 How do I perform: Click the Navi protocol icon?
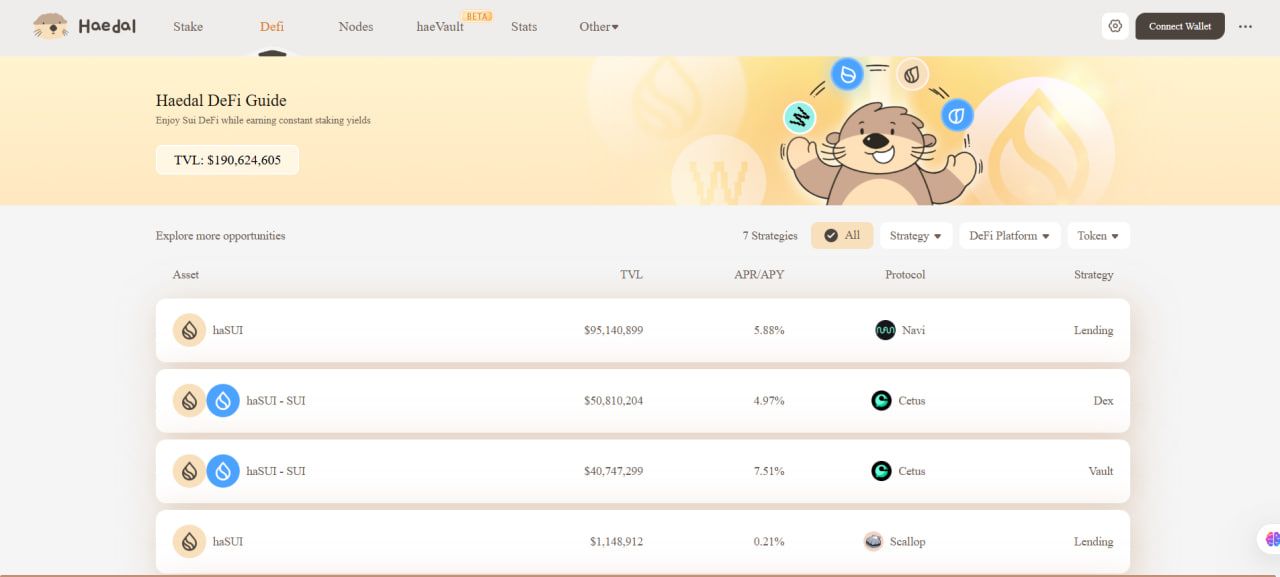point(885,330)
